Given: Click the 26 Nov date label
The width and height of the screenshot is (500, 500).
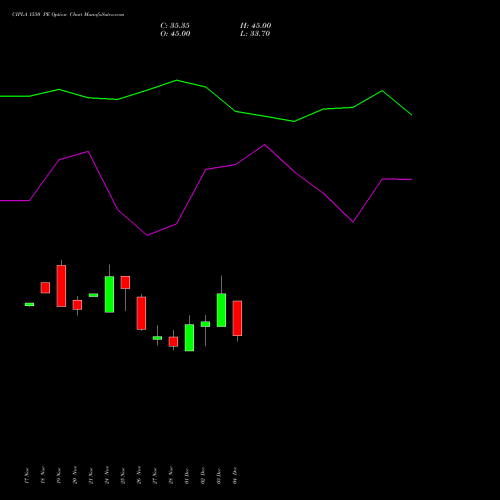Looking at the screenshot, I should coord(139,475).
